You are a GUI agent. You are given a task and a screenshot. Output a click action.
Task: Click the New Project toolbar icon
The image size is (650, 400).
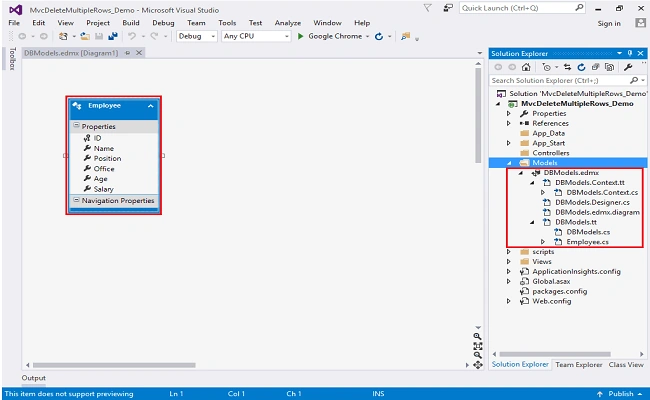63,36
